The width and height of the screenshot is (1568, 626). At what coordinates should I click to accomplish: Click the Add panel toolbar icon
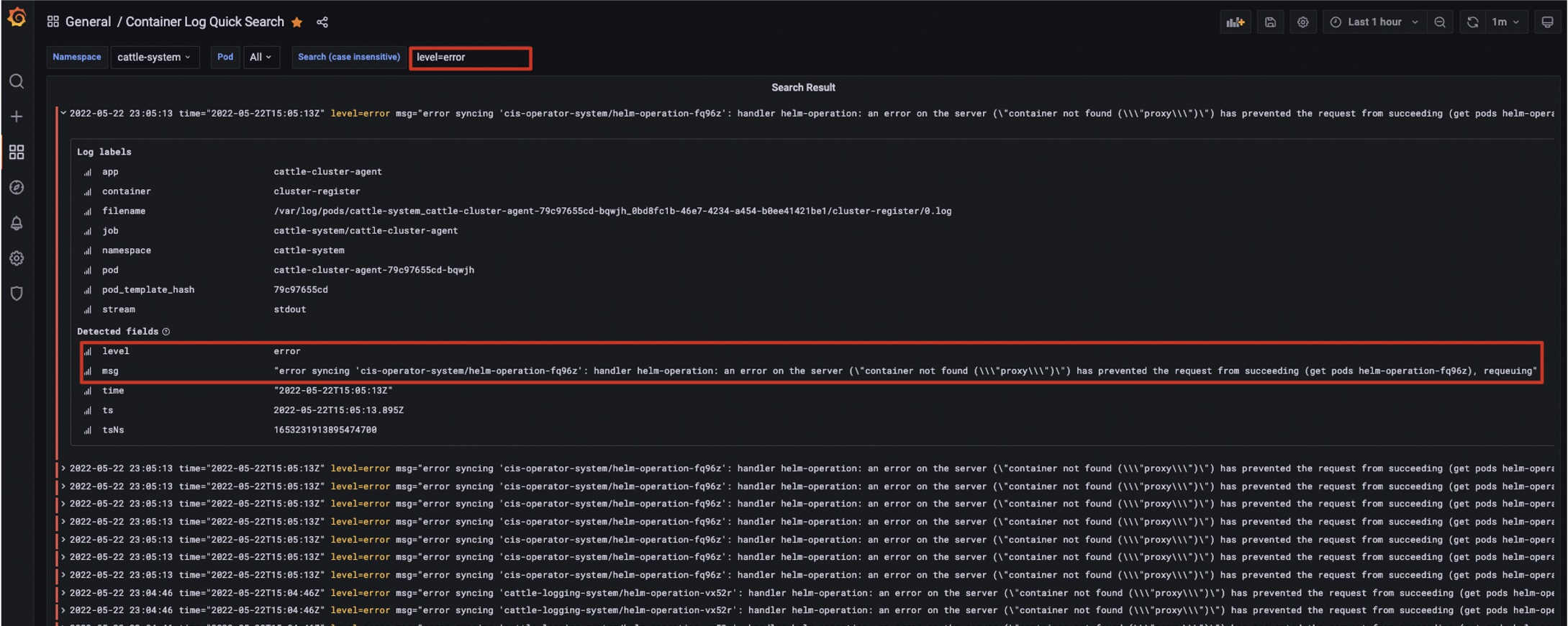point(1235,22)
